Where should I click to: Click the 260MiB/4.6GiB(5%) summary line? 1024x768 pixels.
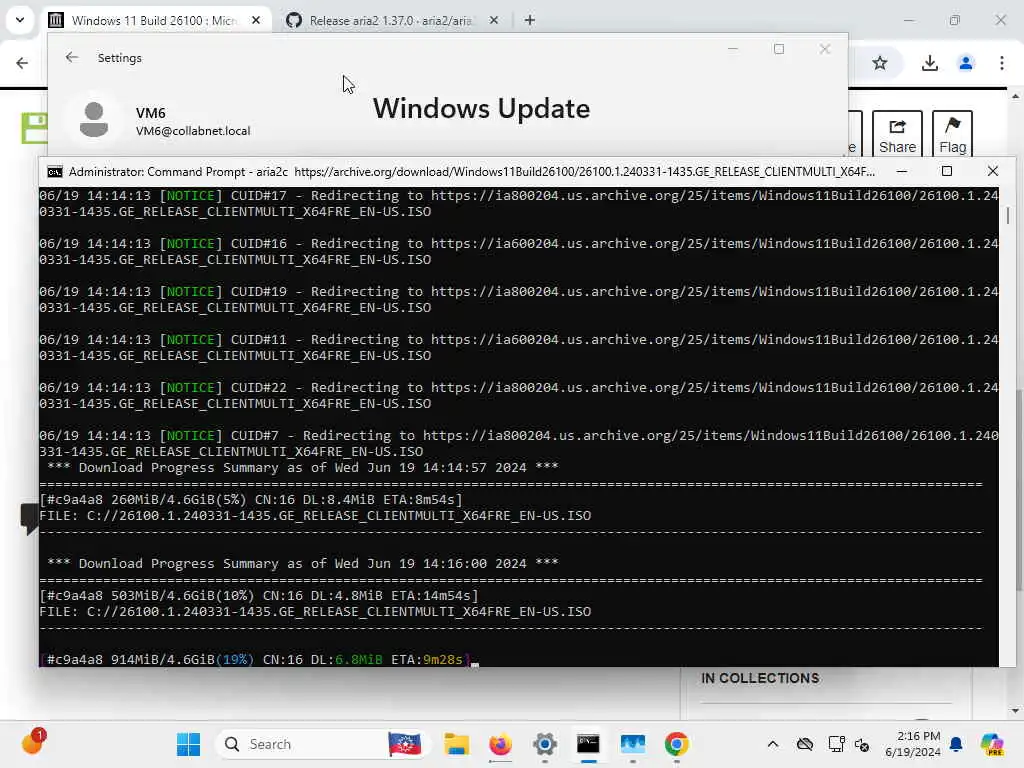click(251, 499)
